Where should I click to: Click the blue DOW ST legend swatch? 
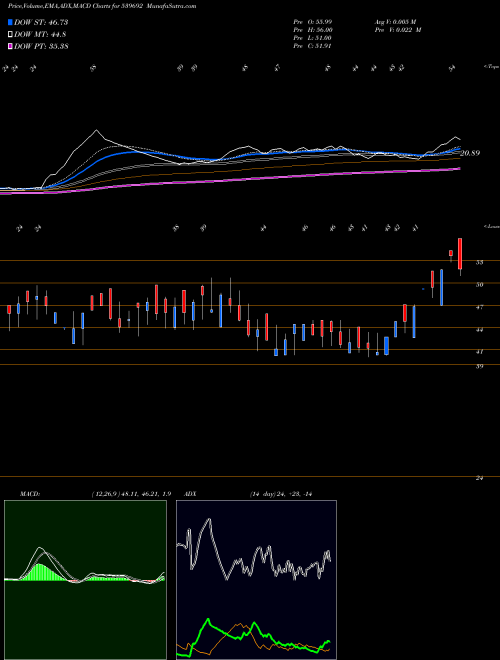pos(10,22)
